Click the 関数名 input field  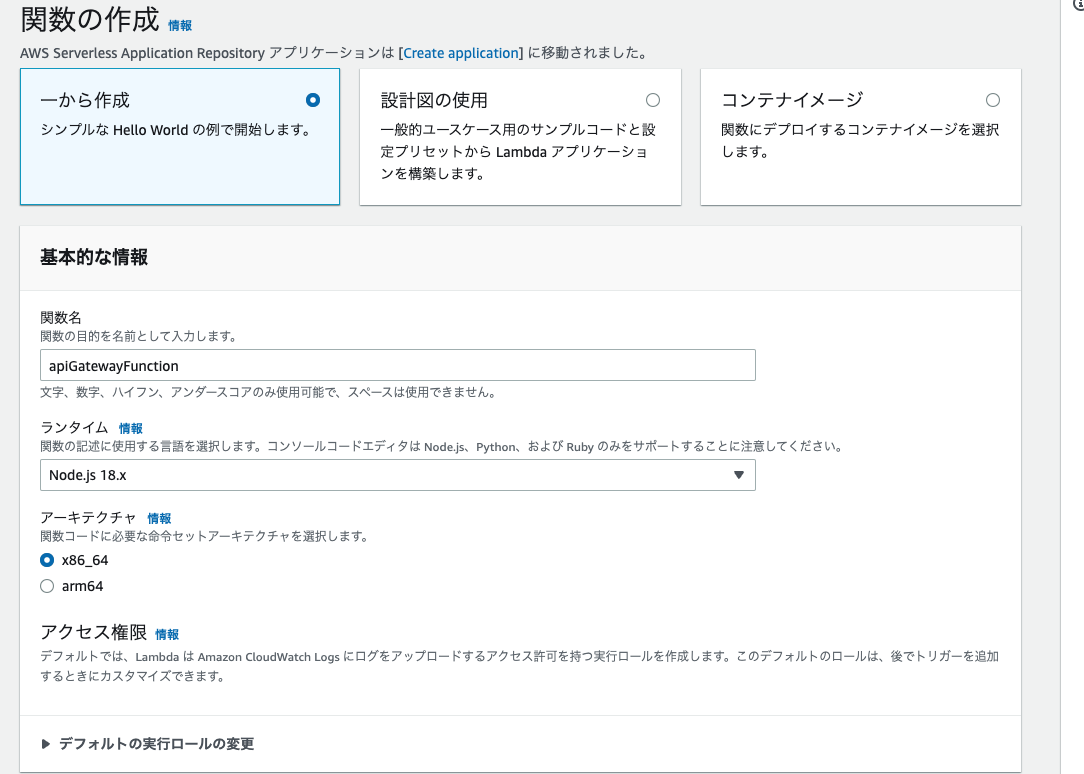click(x=398, y=365)
